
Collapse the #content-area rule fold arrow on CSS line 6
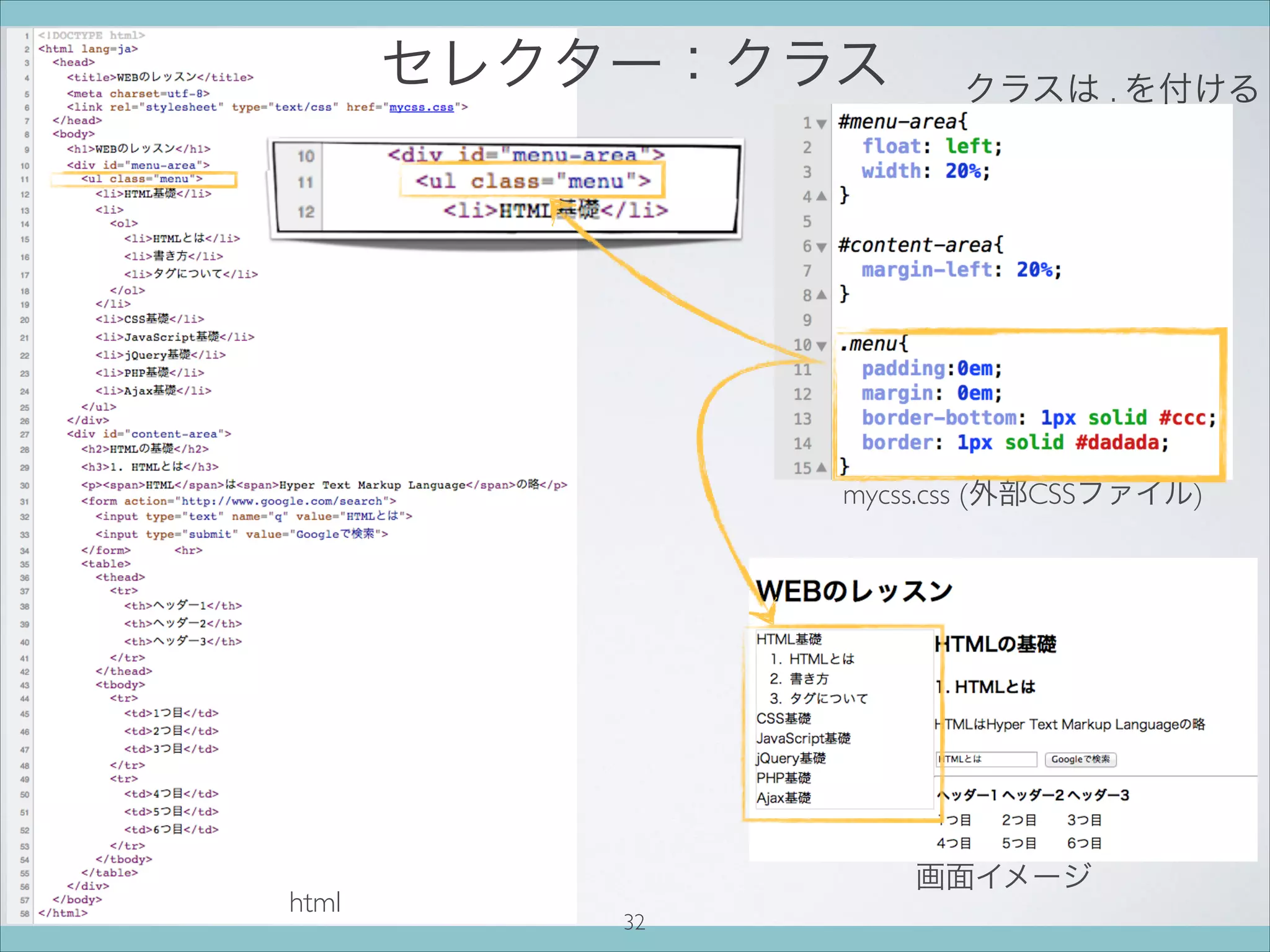(x=822, y=247)
